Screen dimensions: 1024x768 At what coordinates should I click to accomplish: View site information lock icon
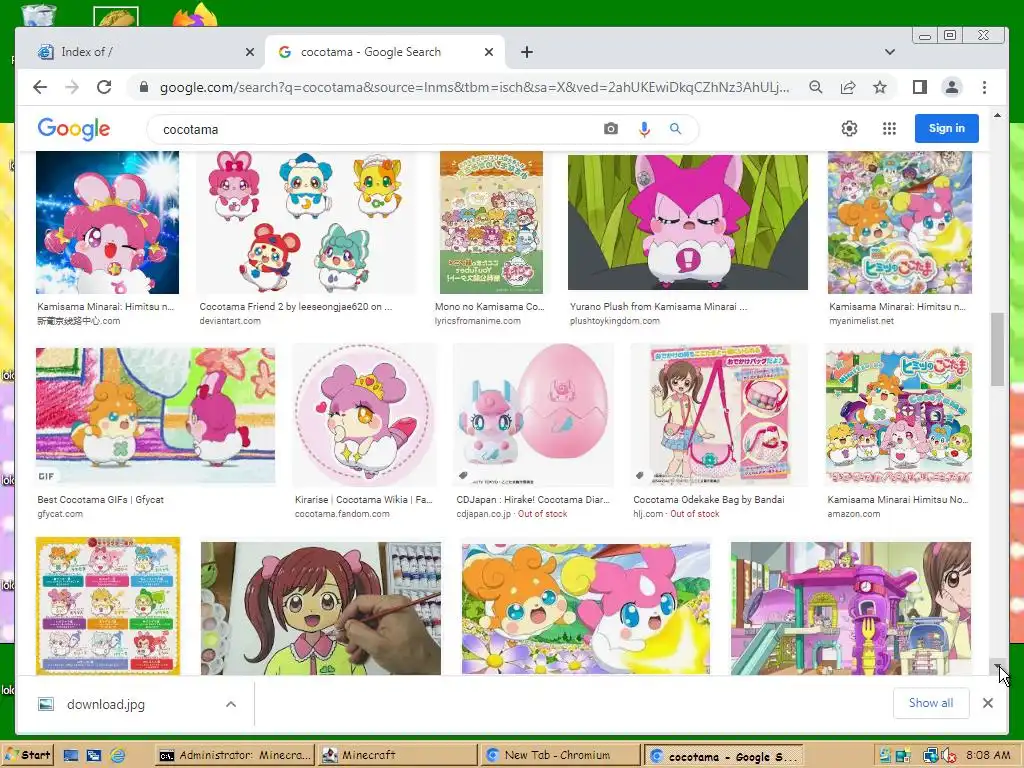pos(144,87)
